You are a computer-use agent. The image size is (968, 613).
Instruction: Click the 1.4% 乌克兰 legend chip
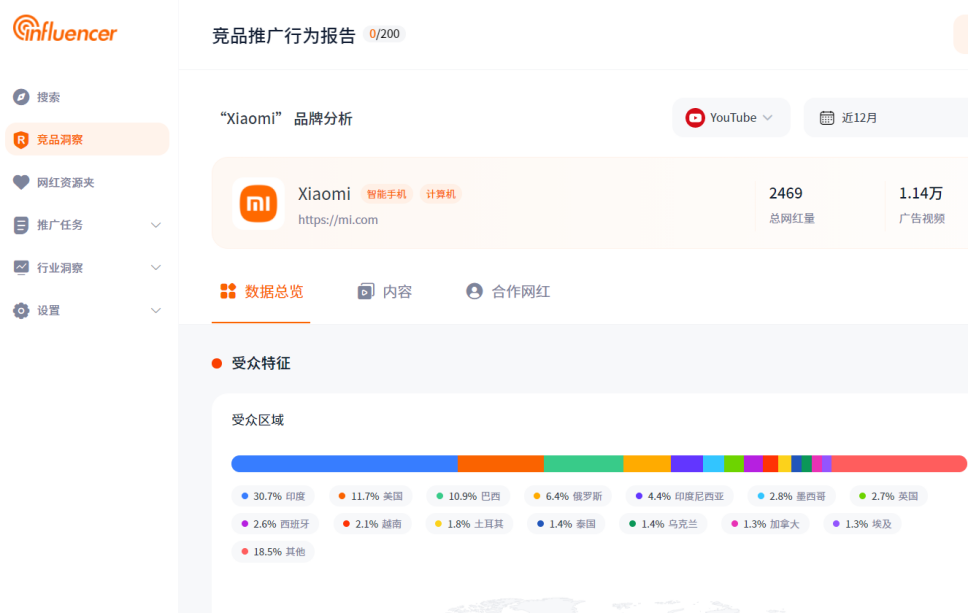[663, 523]
